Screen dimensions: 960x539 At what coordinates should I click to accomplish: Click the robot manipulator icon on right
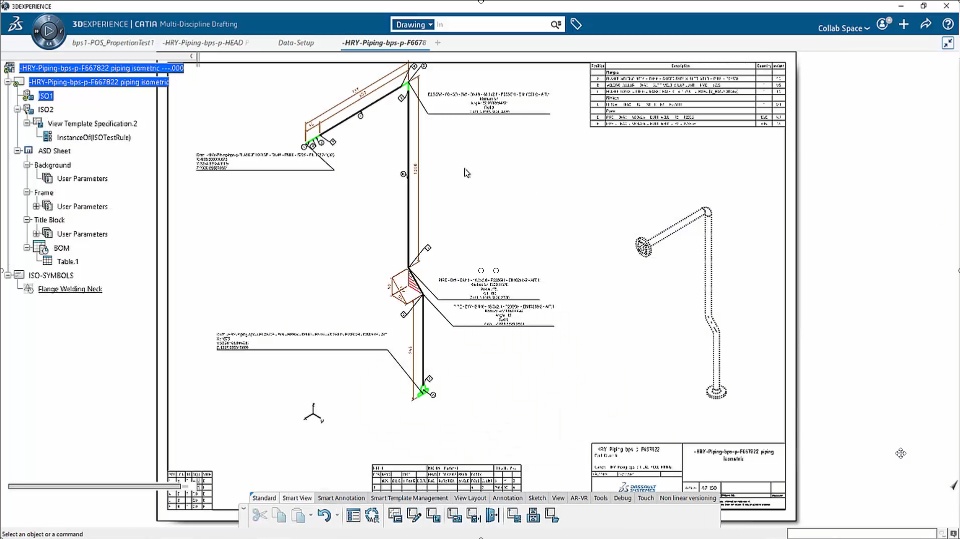pos(901,453)
